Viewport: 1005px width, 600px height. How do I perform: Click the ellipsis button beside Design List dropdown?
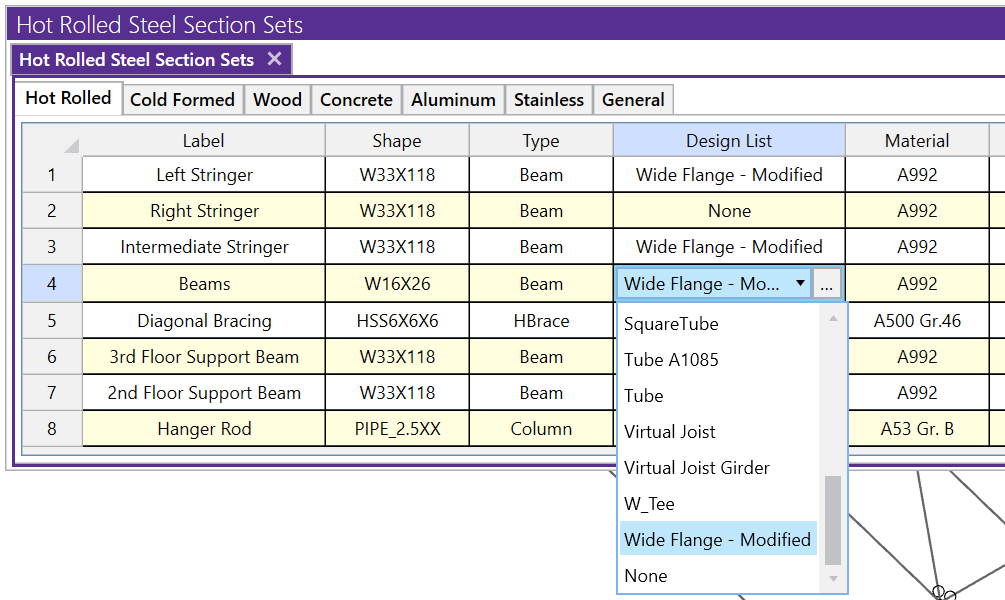tap(826, 284)
